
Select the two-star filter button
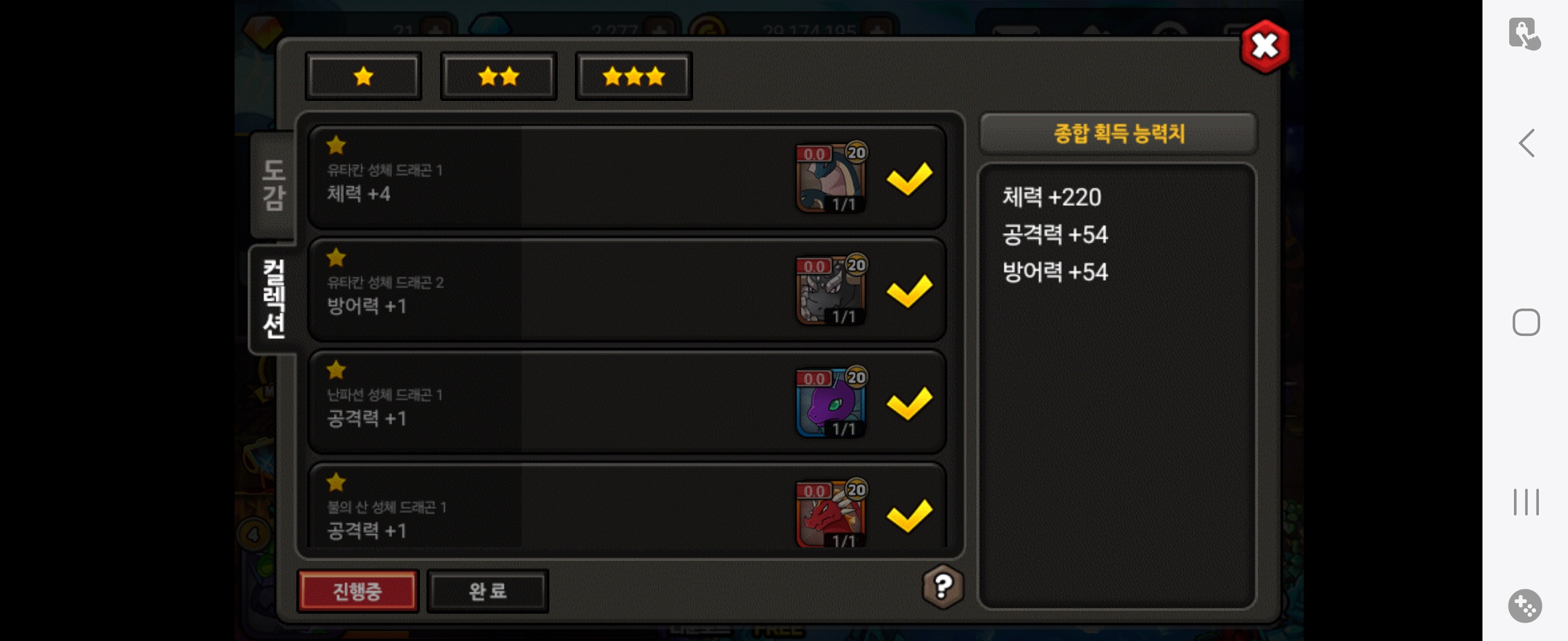pyautogui.click(x=498, y=77)
